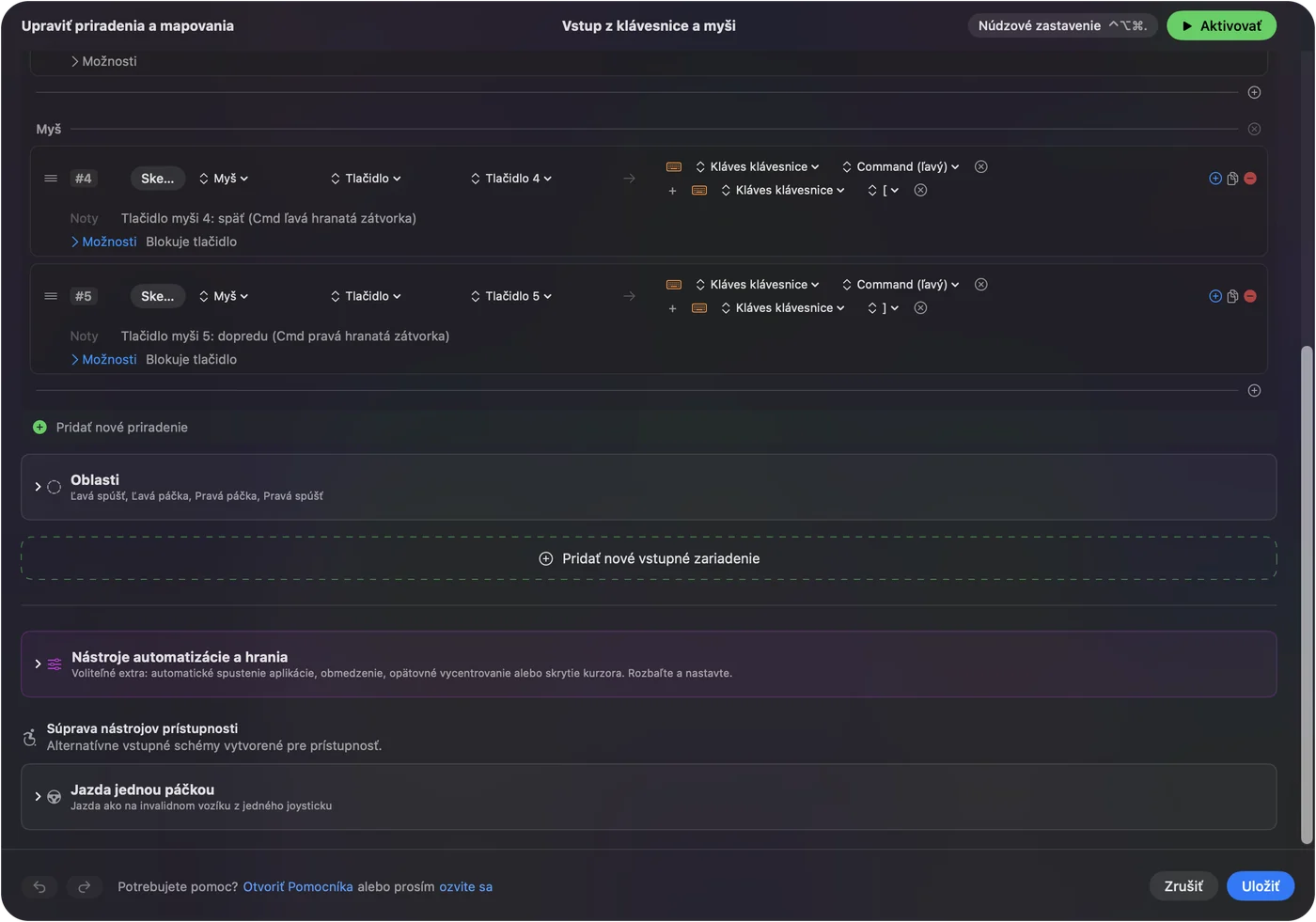The width and height of the screenshot is (1316, 922).
Task: Click the Aktivovať button
Action: 1221,25
